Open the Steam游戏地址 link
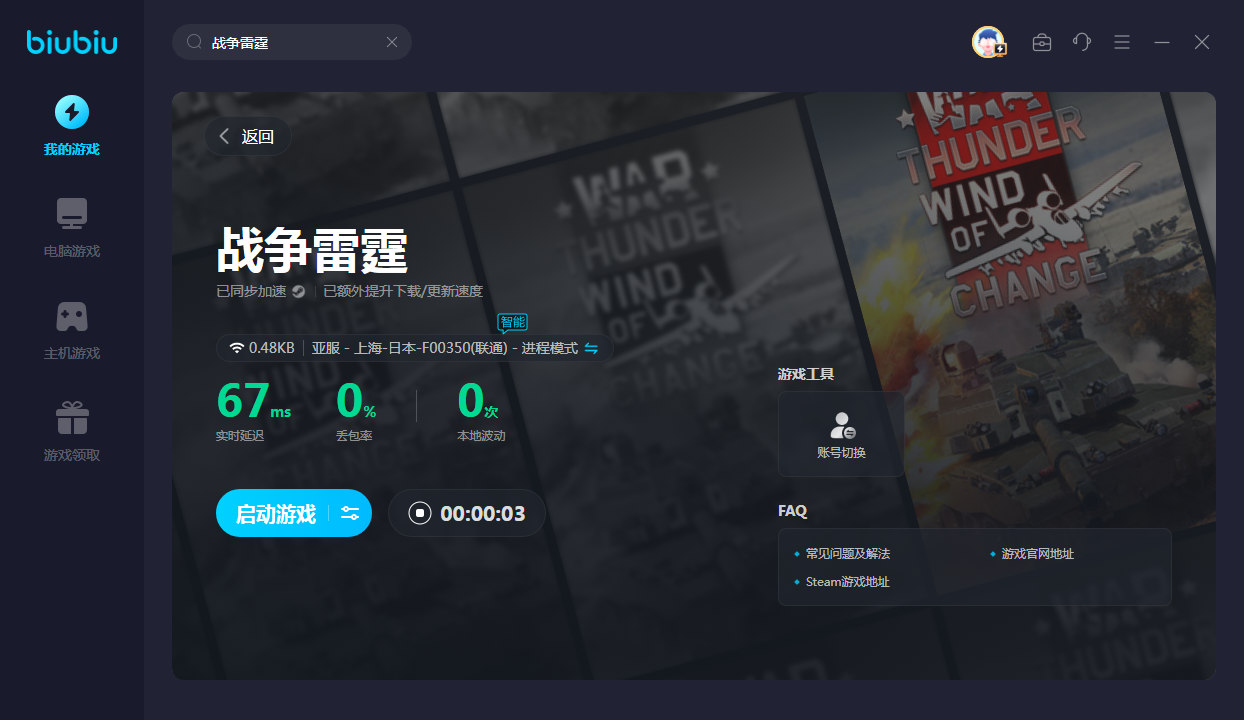This screenshot has width=1244, height=720. pos(847,581)
